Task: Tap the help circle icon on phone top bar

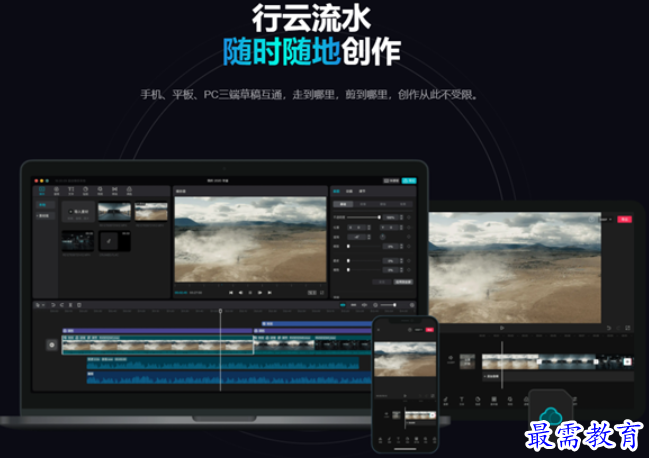Action: [x=410, y=330]
